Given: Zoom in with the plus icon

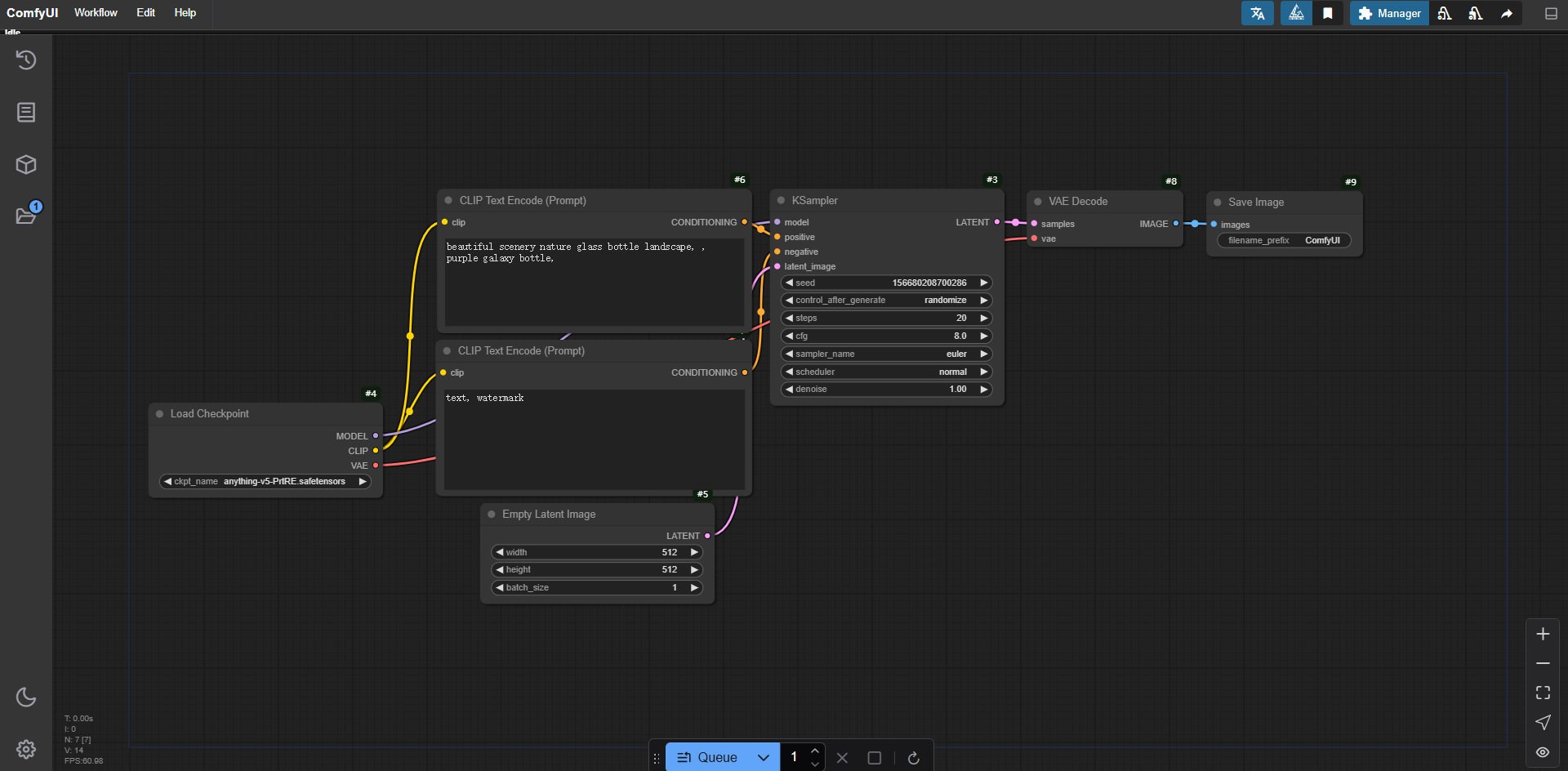Looking at the screenshot, I should (1543, 634).
